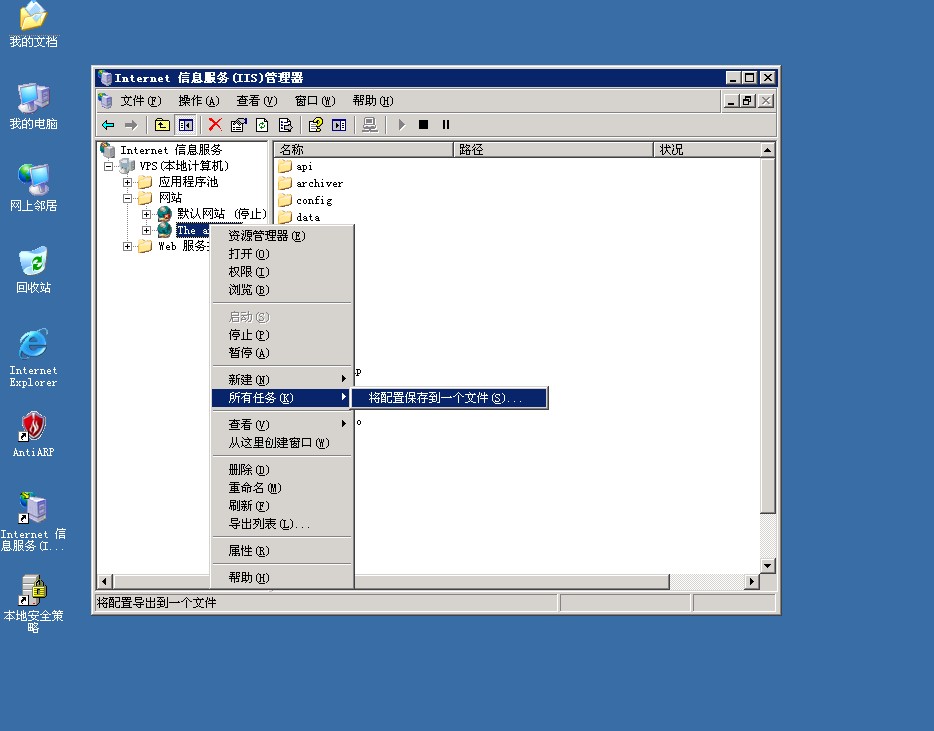
Task: Sort list by 状况 column header
Action: pyautogui.click(x=708, y=150)
